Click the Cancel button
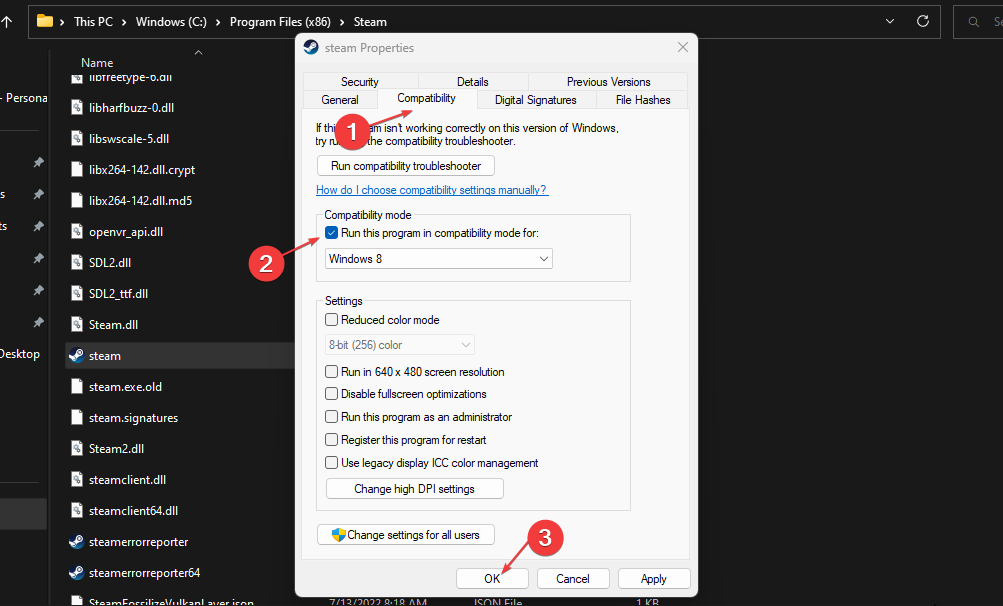This screenshot has width=1003, height=606. tap(573, 578)
